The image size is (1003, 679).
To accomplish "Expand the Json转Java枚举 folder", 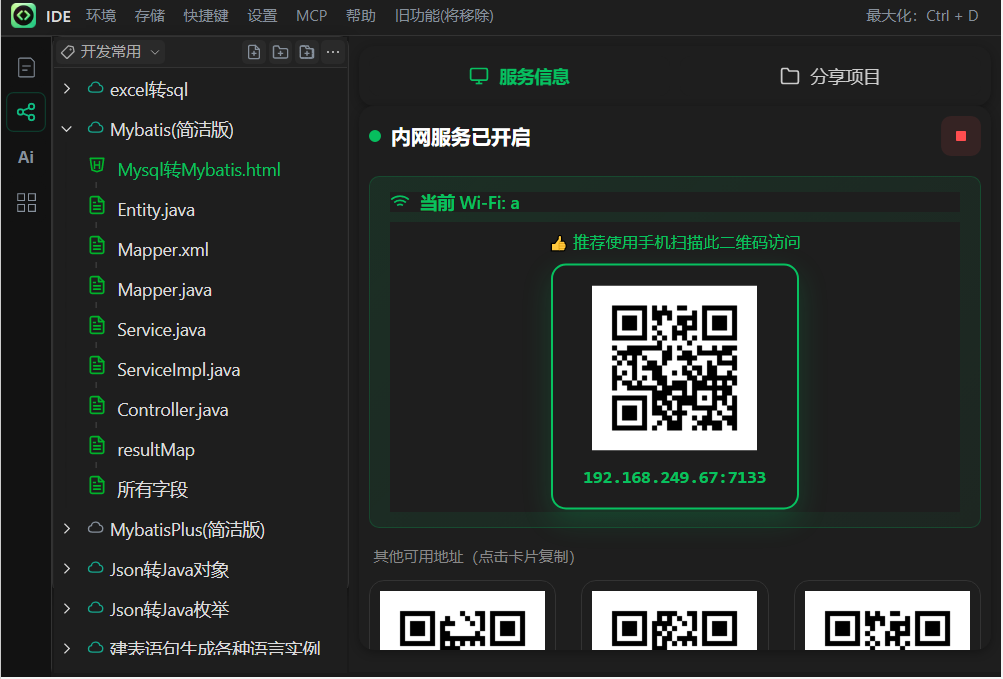I will tap(67, 609).
